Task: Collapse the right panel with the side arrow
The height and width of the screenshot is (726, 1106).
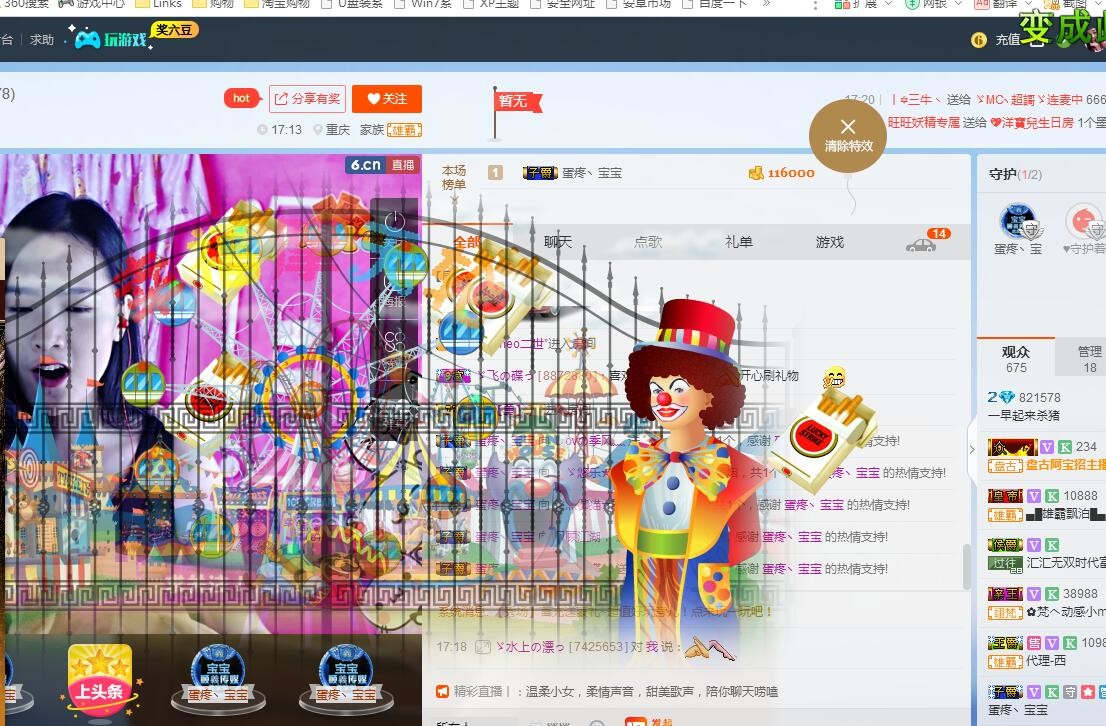Action: tap(972, 449)
